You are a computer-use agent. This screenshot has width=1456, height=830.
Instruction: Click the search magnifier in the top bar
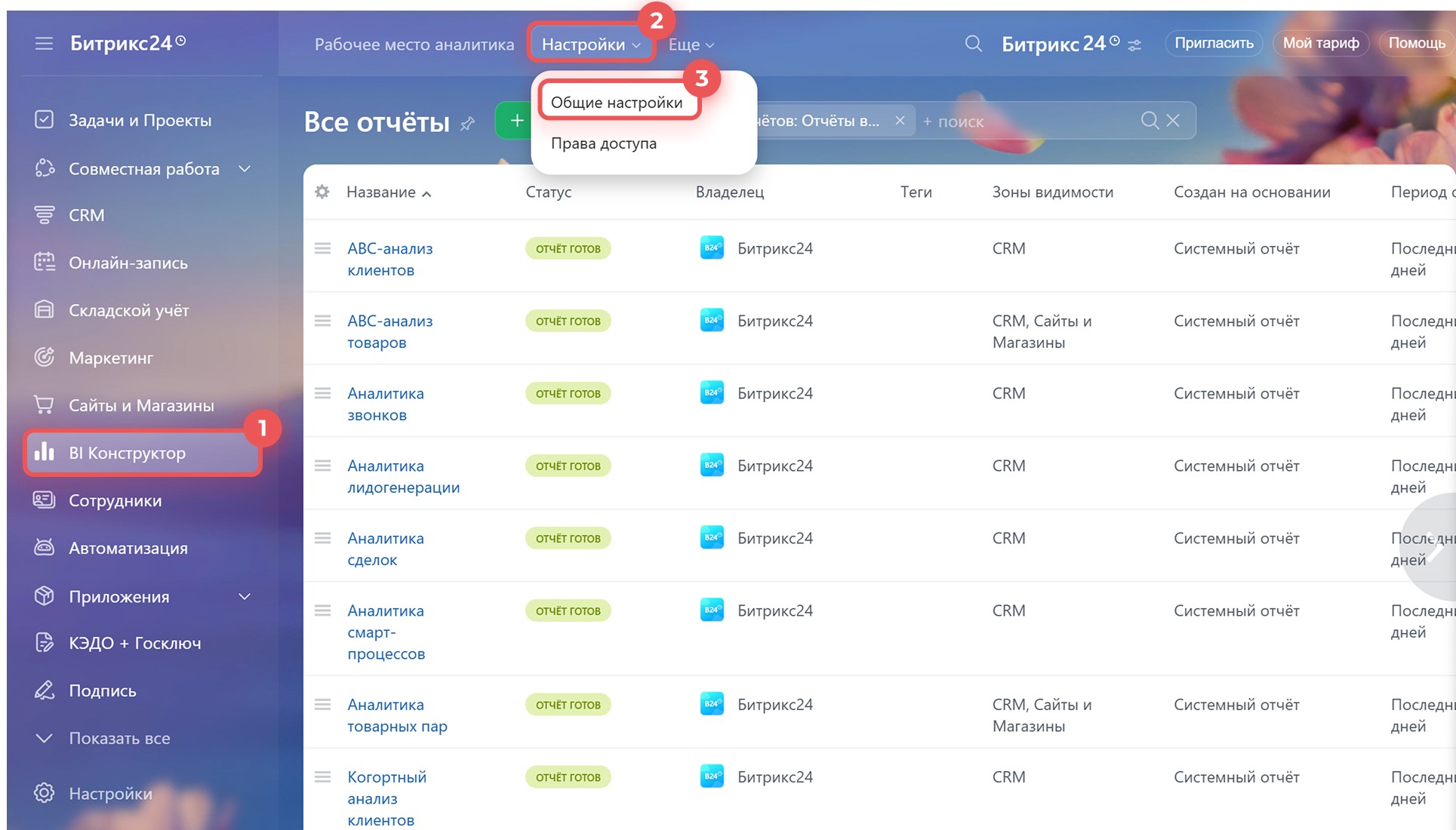tap(973, 44)
